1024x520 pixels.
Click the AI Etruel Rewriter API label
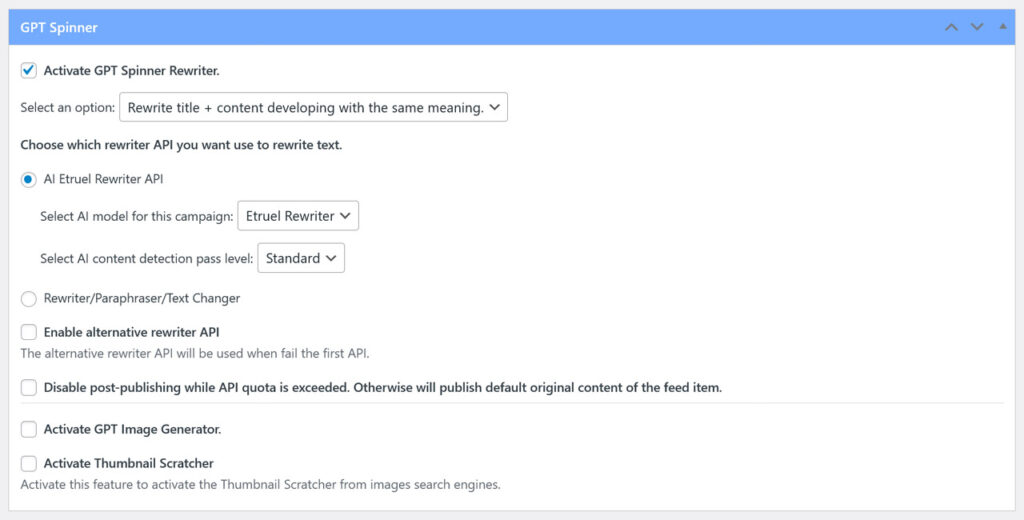(x=103, y=180)
